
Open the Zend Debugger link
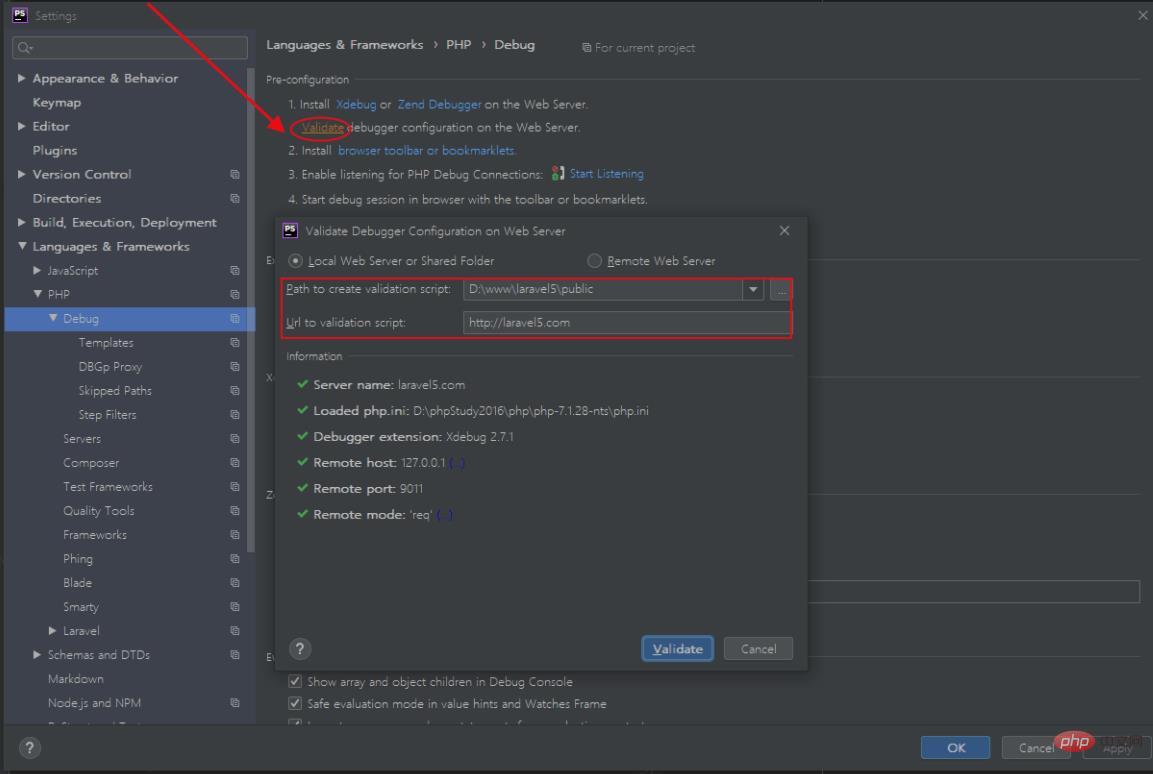(x=439, y=104)
